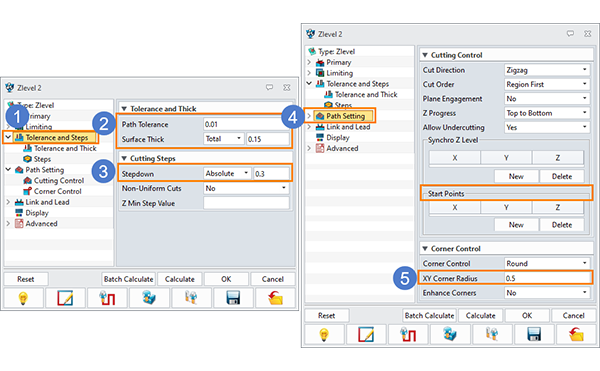
Task: Click the toolpath icon beside the pencil in left dialog
Action: 107,298
